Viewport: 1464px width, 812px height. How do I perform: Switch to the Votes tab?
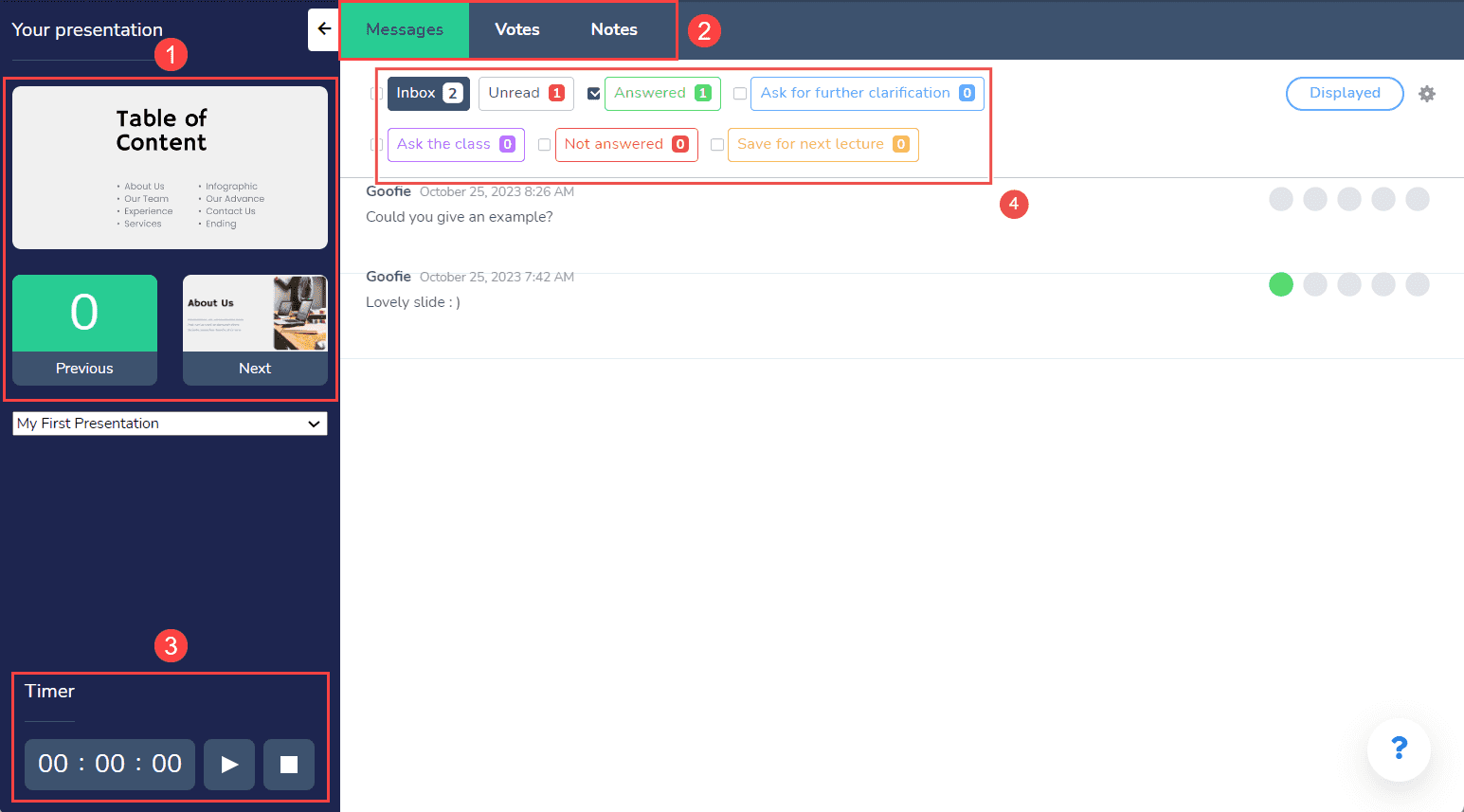point(517,30)
